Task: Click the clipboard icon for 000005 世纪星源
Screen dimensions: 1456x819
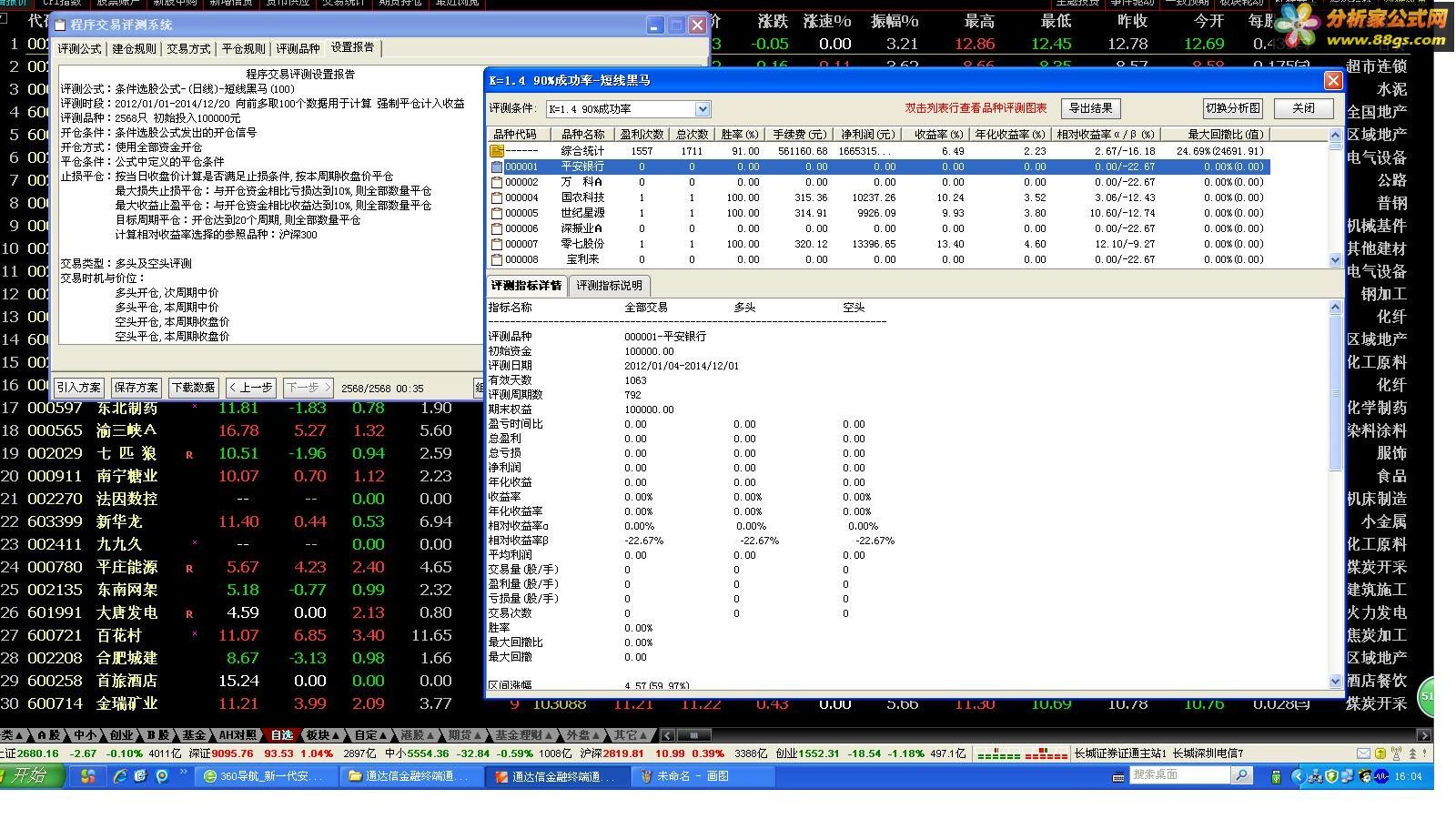Action: [x=497, y=213]
